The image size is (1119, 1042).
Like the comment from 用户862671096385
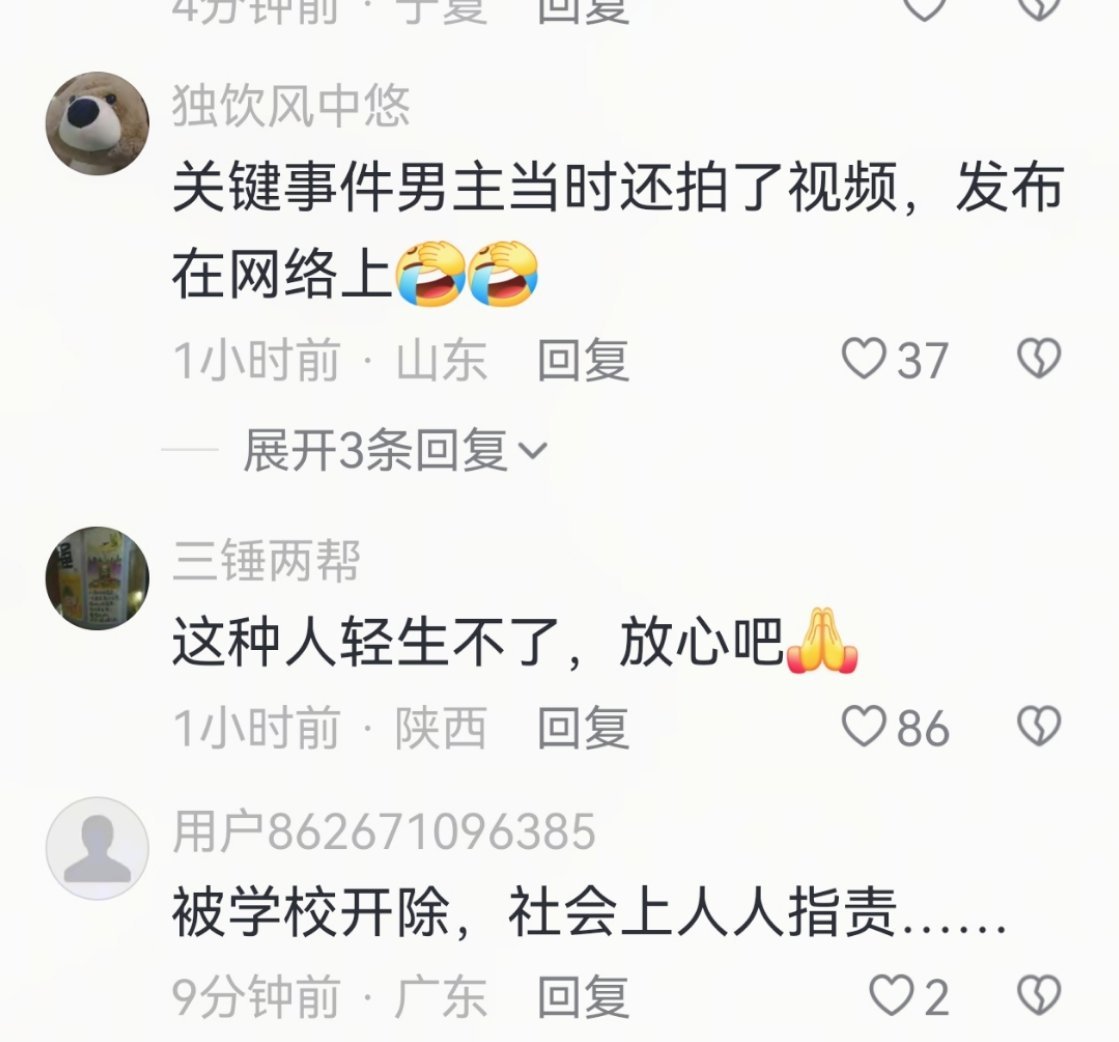coord(891,995)
